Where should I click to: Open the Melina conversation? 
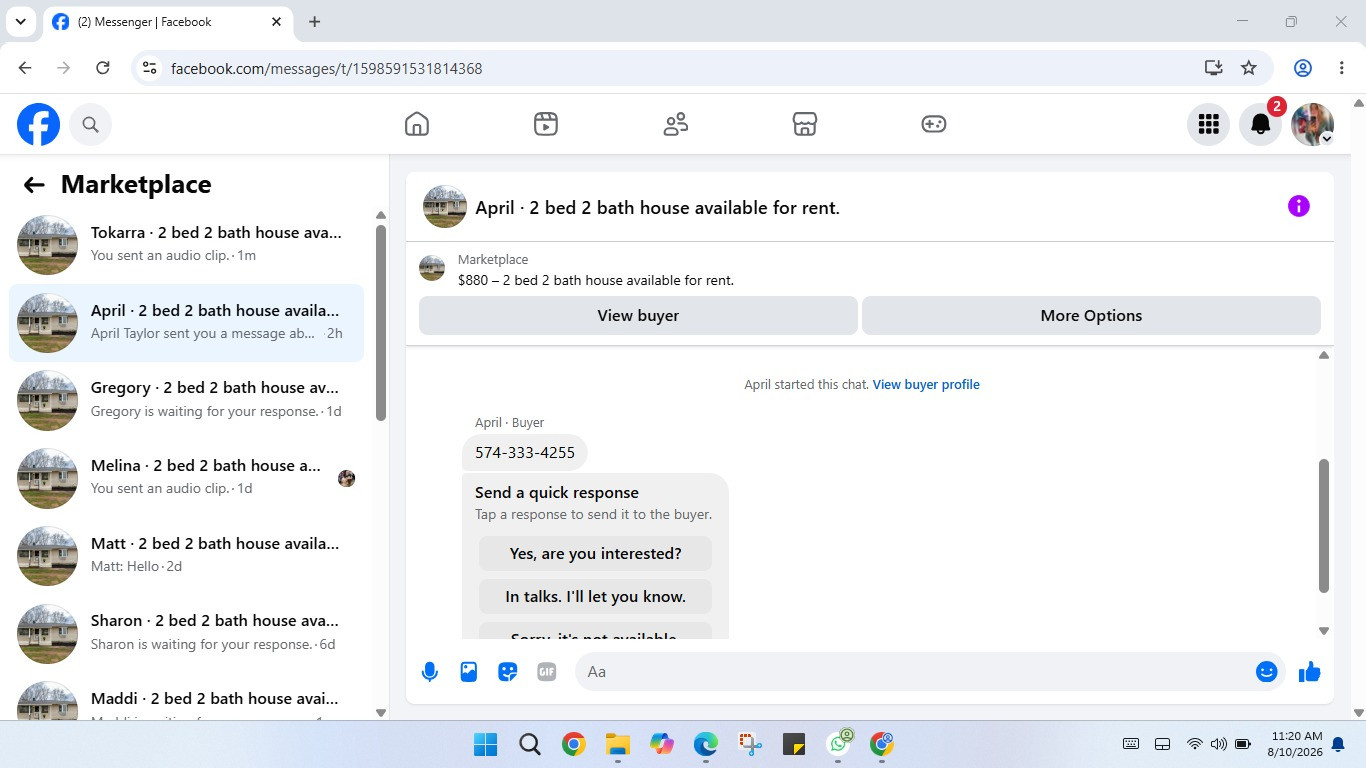coord(186,478)
